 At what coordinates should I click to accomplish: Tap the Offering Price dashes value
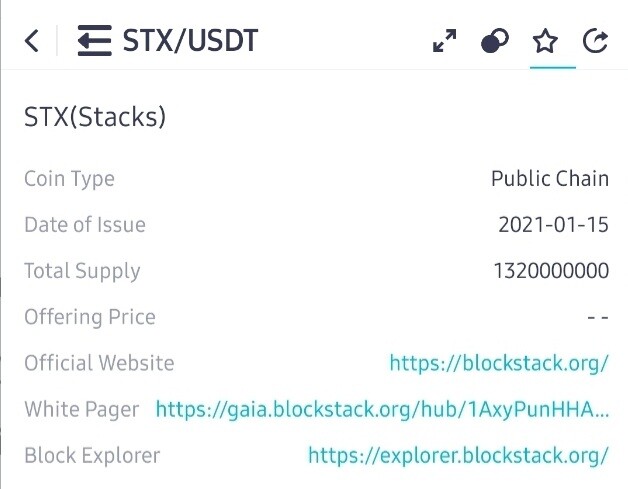click(x=598, y=318)
